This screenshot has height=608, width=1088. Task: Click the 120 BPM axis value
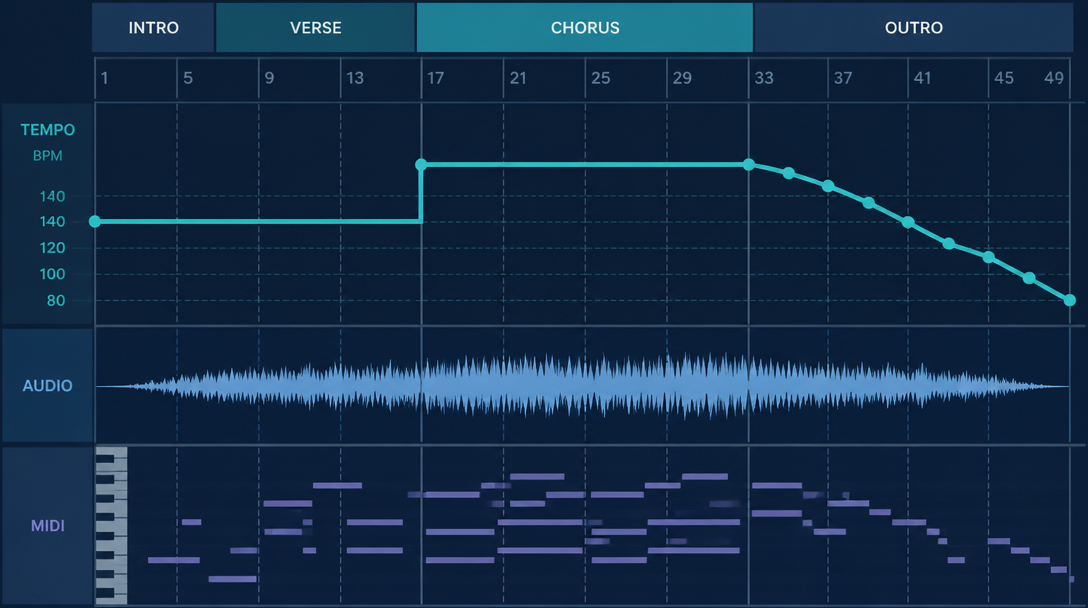(52, 248)
